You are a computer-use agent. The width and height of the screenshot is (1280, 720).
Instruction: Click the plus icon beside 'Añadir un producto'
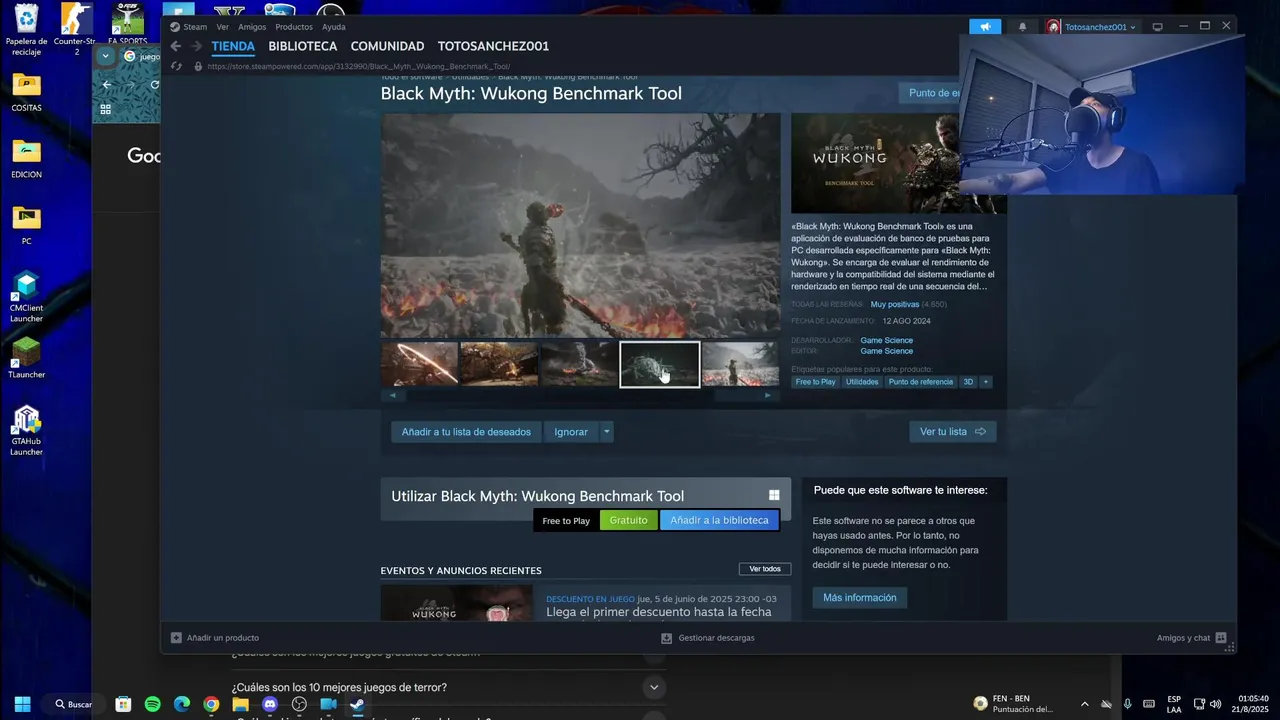176,637
